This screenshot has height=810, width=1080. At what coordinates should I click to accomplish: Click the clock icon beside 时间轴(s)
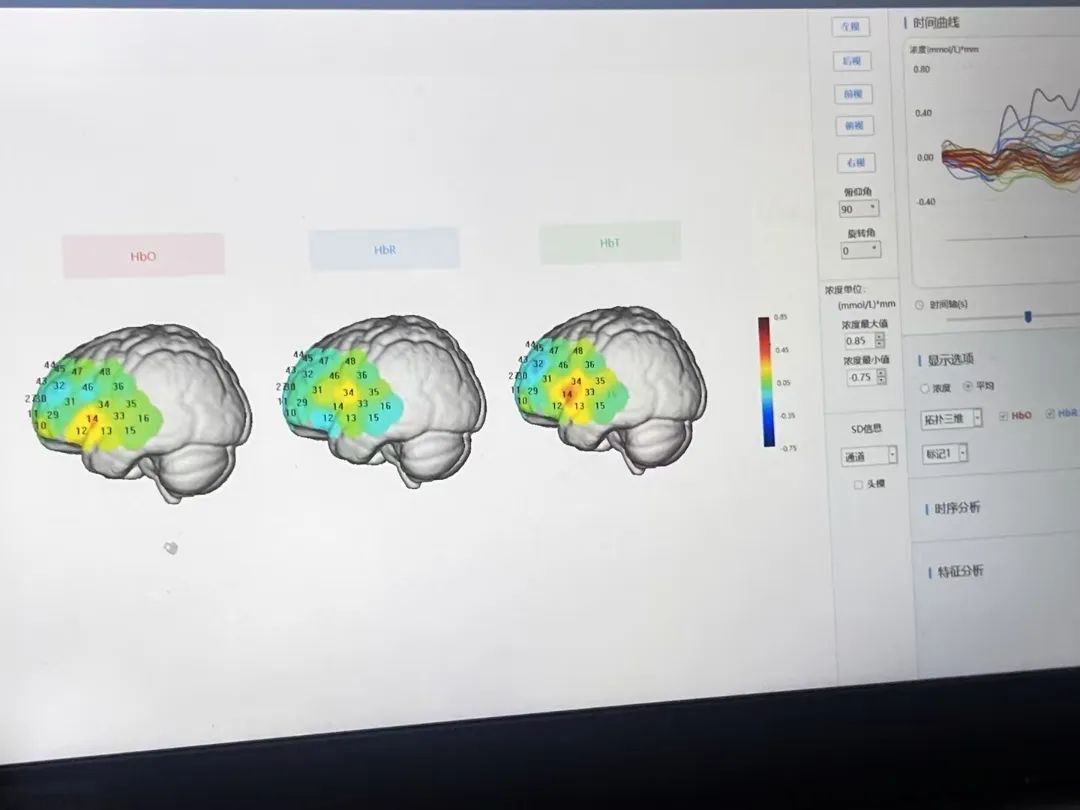point(919,304)
